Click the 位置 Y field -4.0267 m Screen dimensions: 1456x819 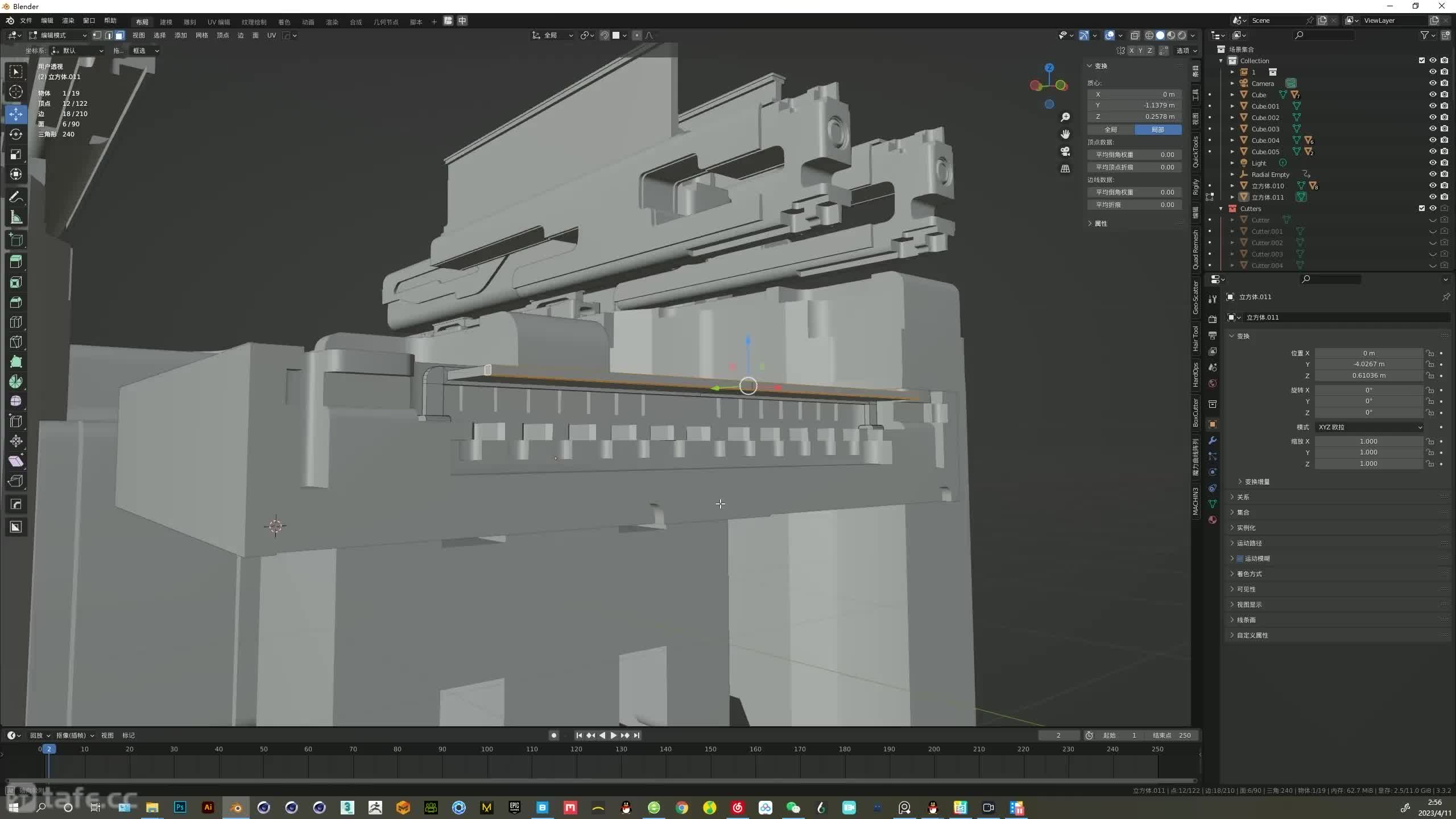tap(1369, 364)
